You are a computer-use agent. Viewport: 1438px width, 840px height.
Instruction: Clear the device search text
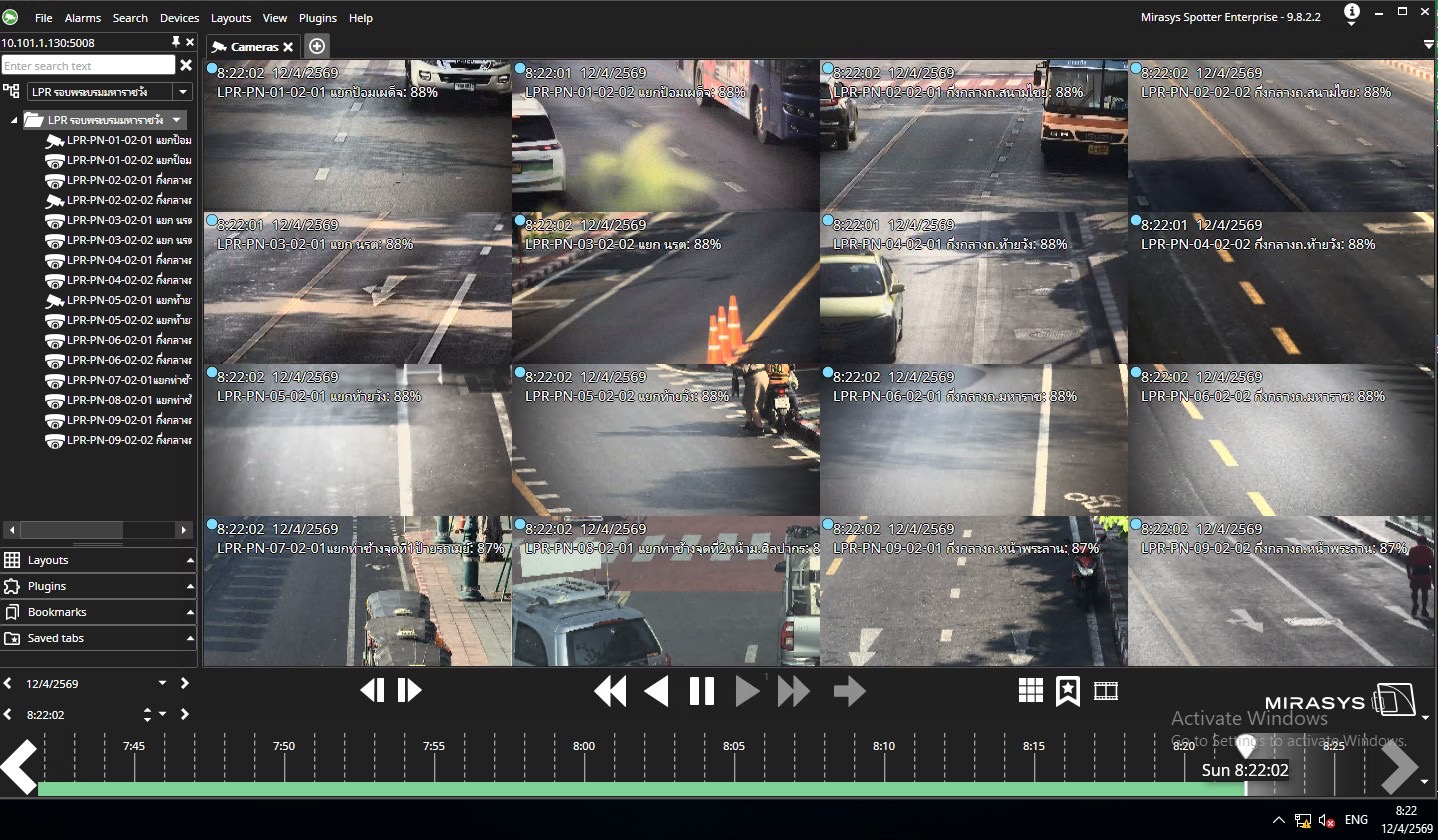185,65
